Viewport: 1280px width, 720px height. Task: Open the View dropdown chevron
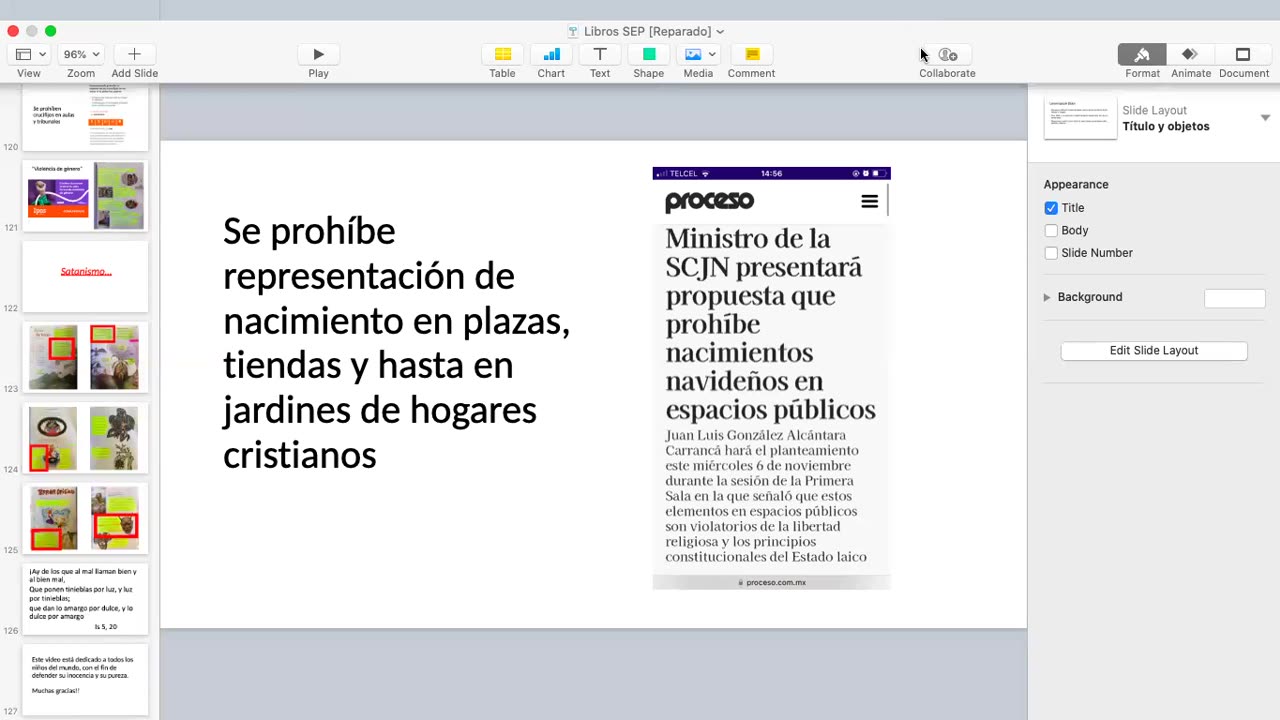coord(43,54)
